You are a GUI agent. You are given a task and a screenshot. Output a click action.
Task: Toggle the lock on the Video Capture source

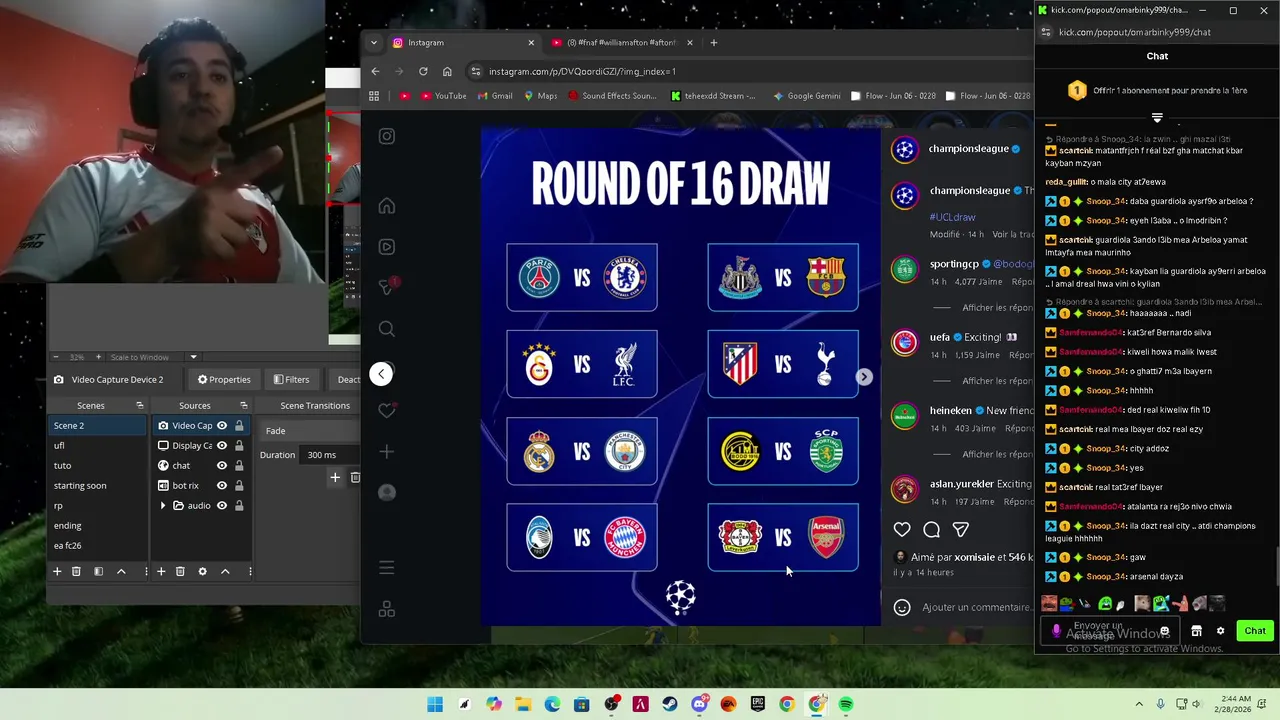239,426
